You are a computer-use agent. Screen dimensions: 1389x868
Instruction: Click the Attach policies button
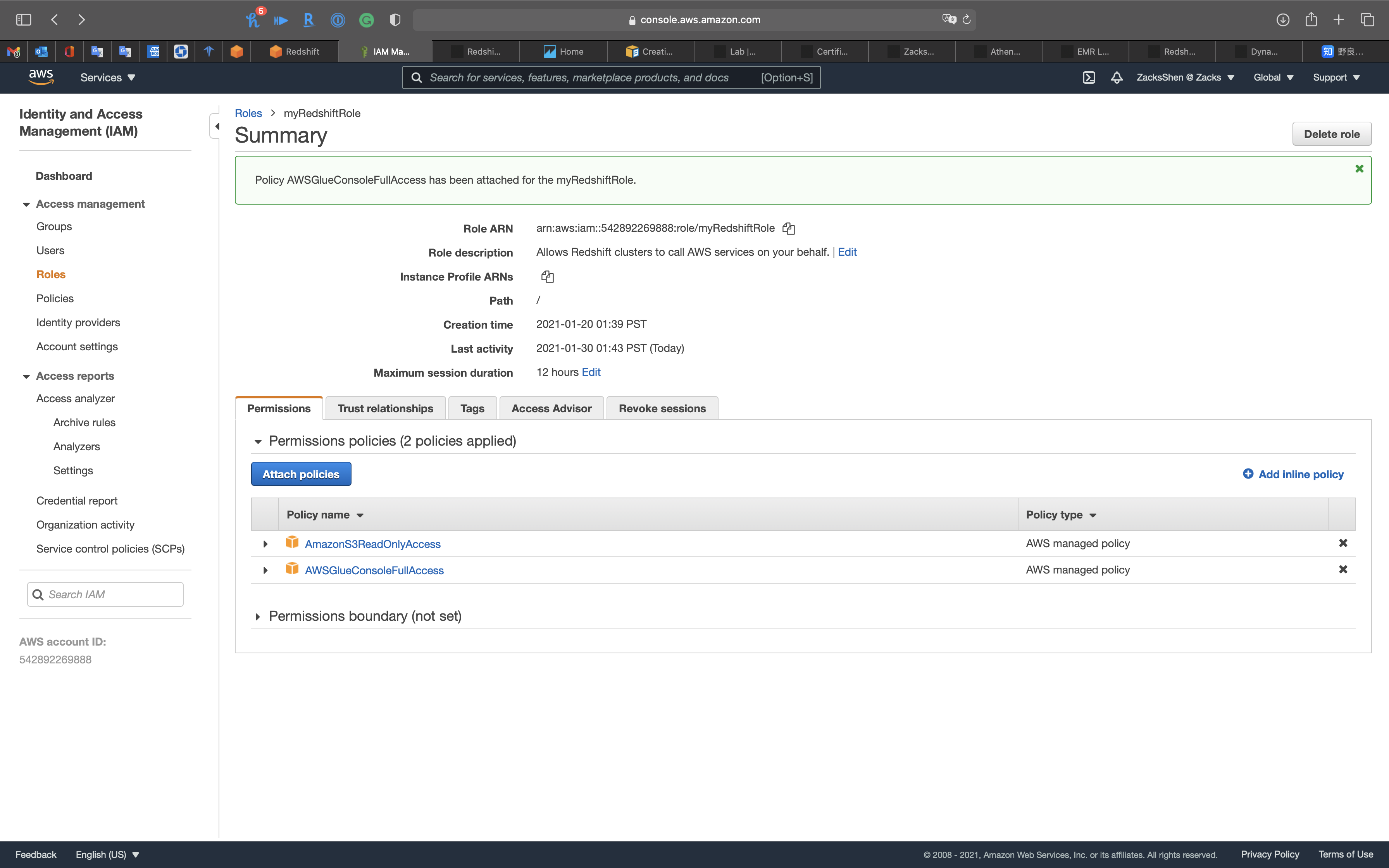(301, 474)
